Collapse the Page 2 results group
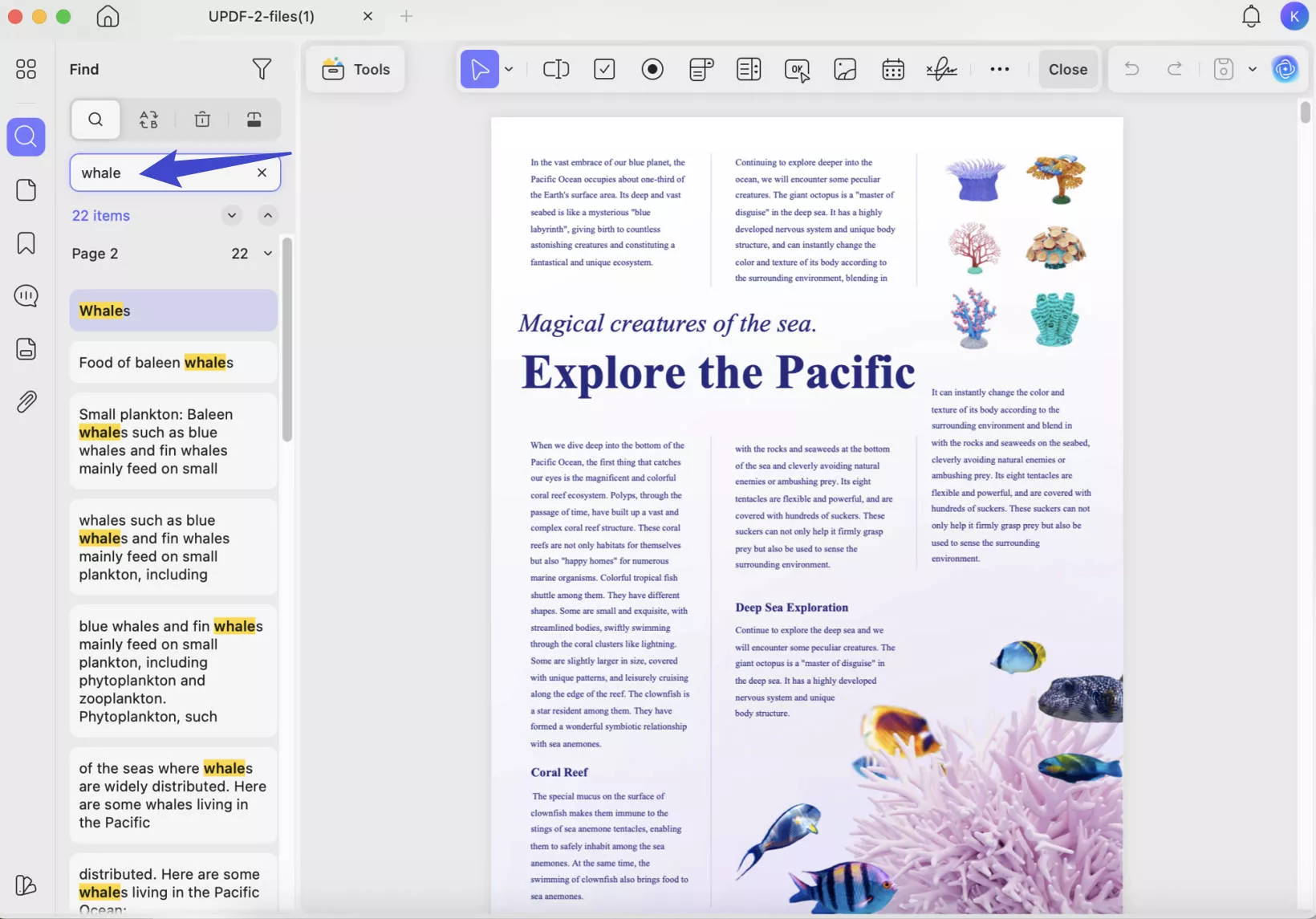This screenshot has height=919, width=1316. (267, 253)
